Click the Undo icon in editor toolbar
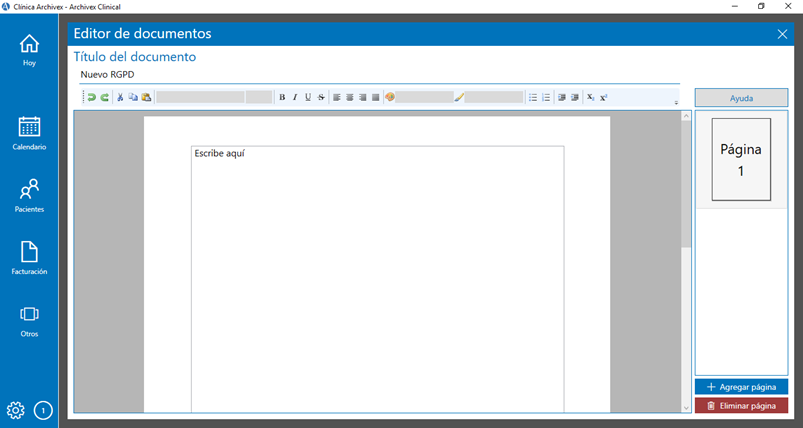 point(92,97)
